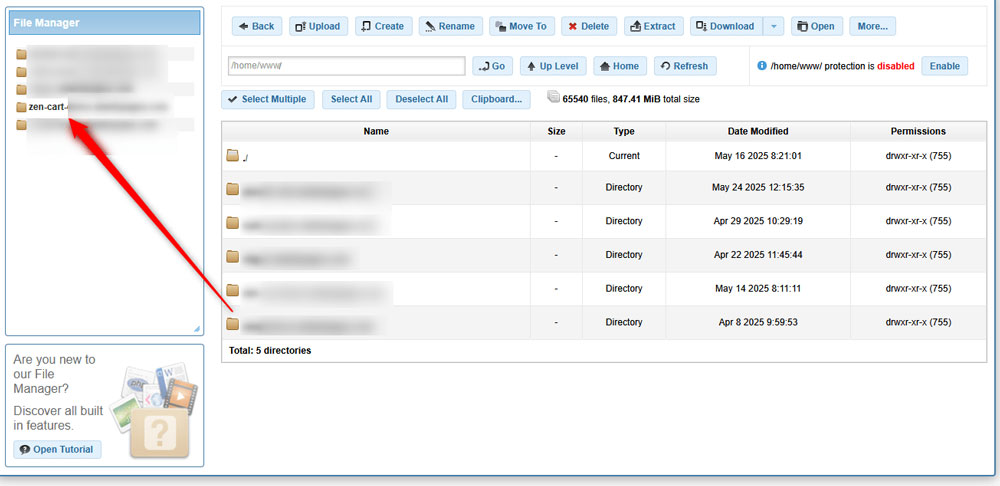
Task: Click the Open Tutorial button
Action: coord(57,449)
